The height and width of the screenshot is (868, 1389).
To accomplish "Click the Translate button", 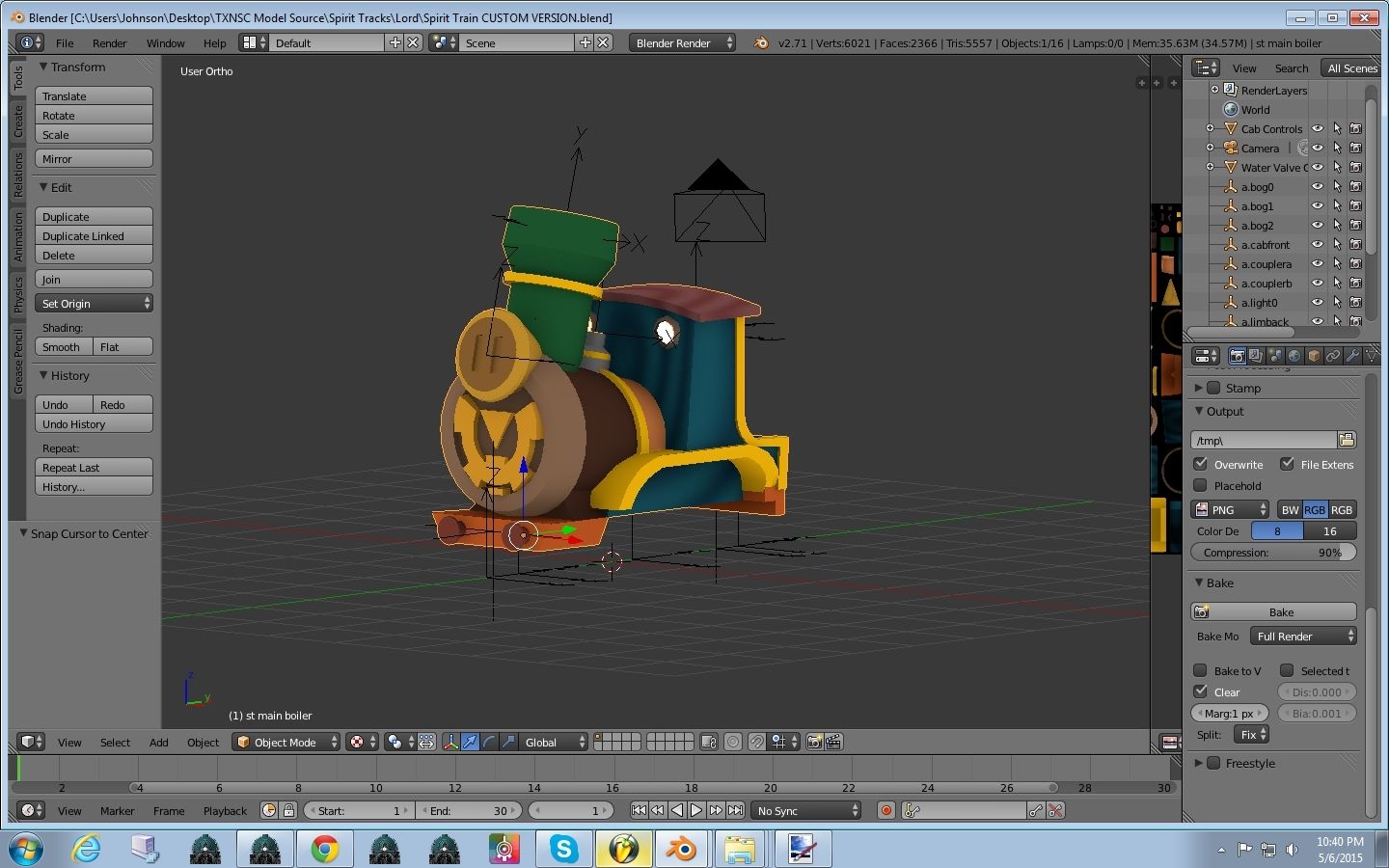I will pos(95,95).
